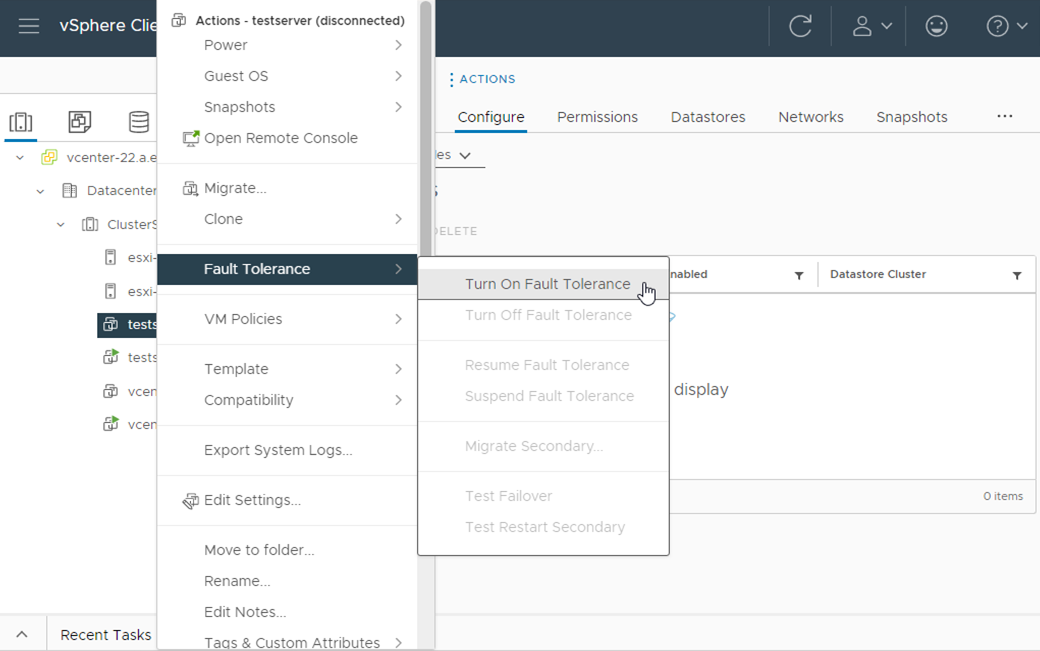The image size is (1040, 651).
Task: Collapse the Datacenter tree node
Action: [41, 191]
